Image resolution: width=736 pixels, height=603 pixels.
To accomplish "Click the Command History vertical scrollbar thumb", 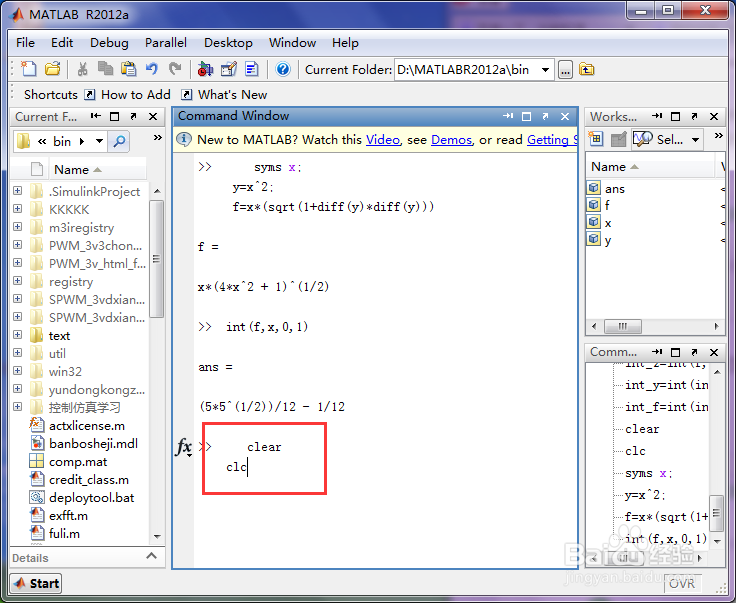I will click(x=716, y=513).
